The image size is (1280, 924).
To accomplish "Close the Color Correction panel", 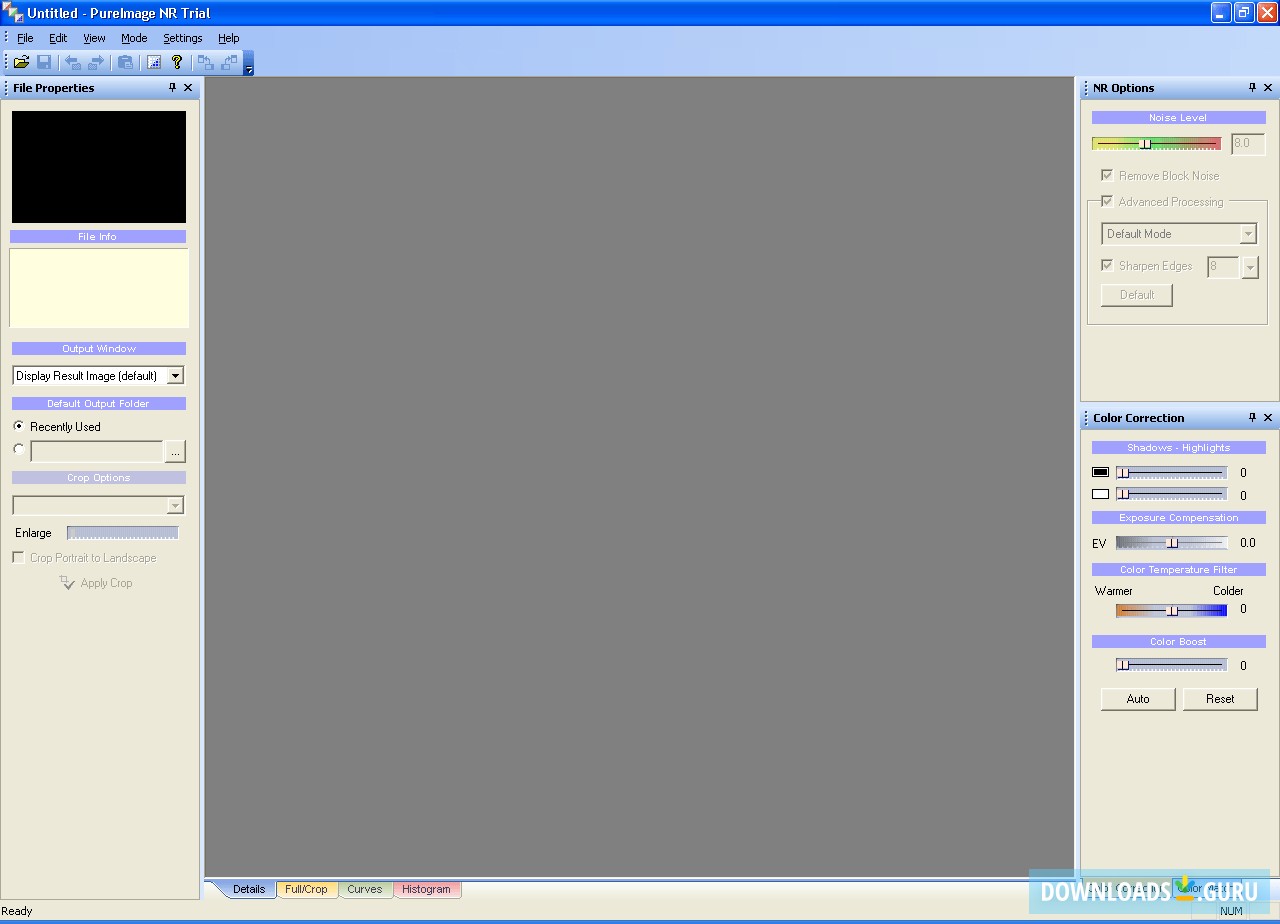I will pyautogui.click(x=1268, y=418).
